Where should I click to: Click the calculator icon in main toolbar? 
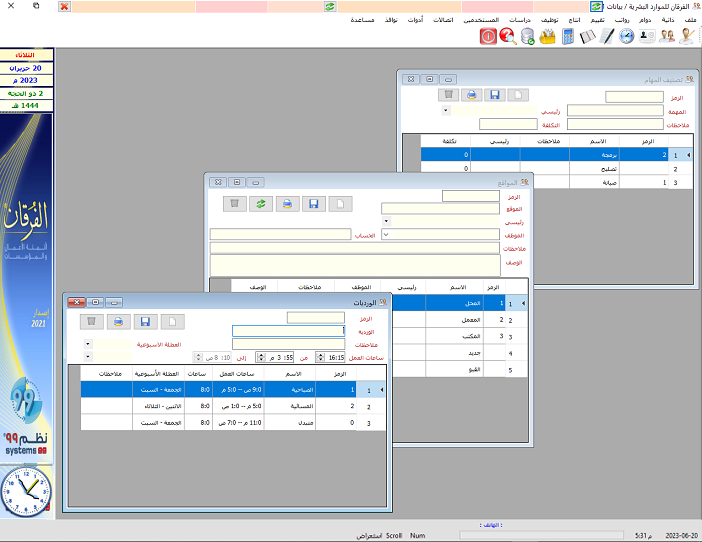[x=568, y=37]
